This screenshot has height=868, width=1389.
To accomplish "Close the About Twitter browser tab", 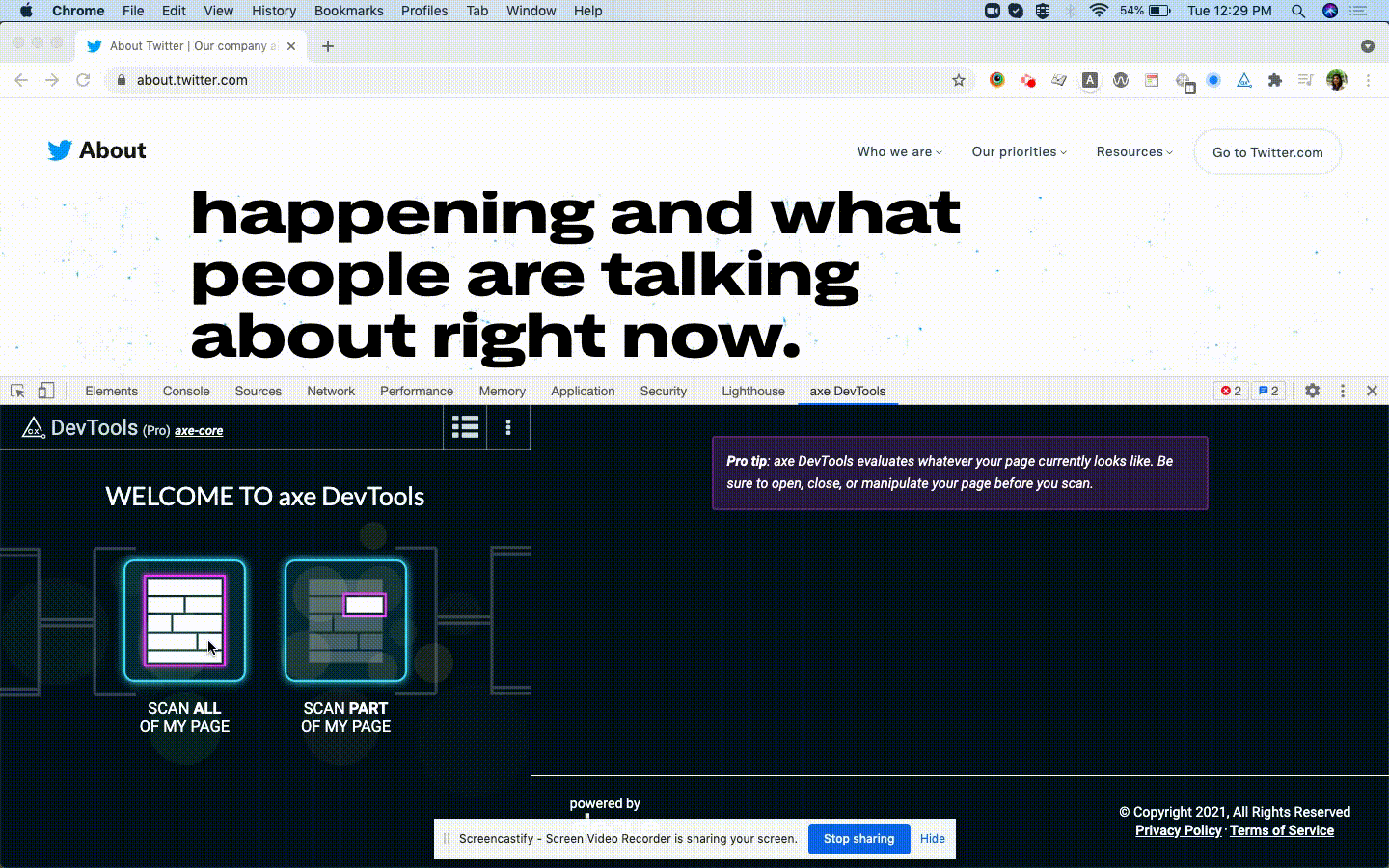I will coord(291,45).
